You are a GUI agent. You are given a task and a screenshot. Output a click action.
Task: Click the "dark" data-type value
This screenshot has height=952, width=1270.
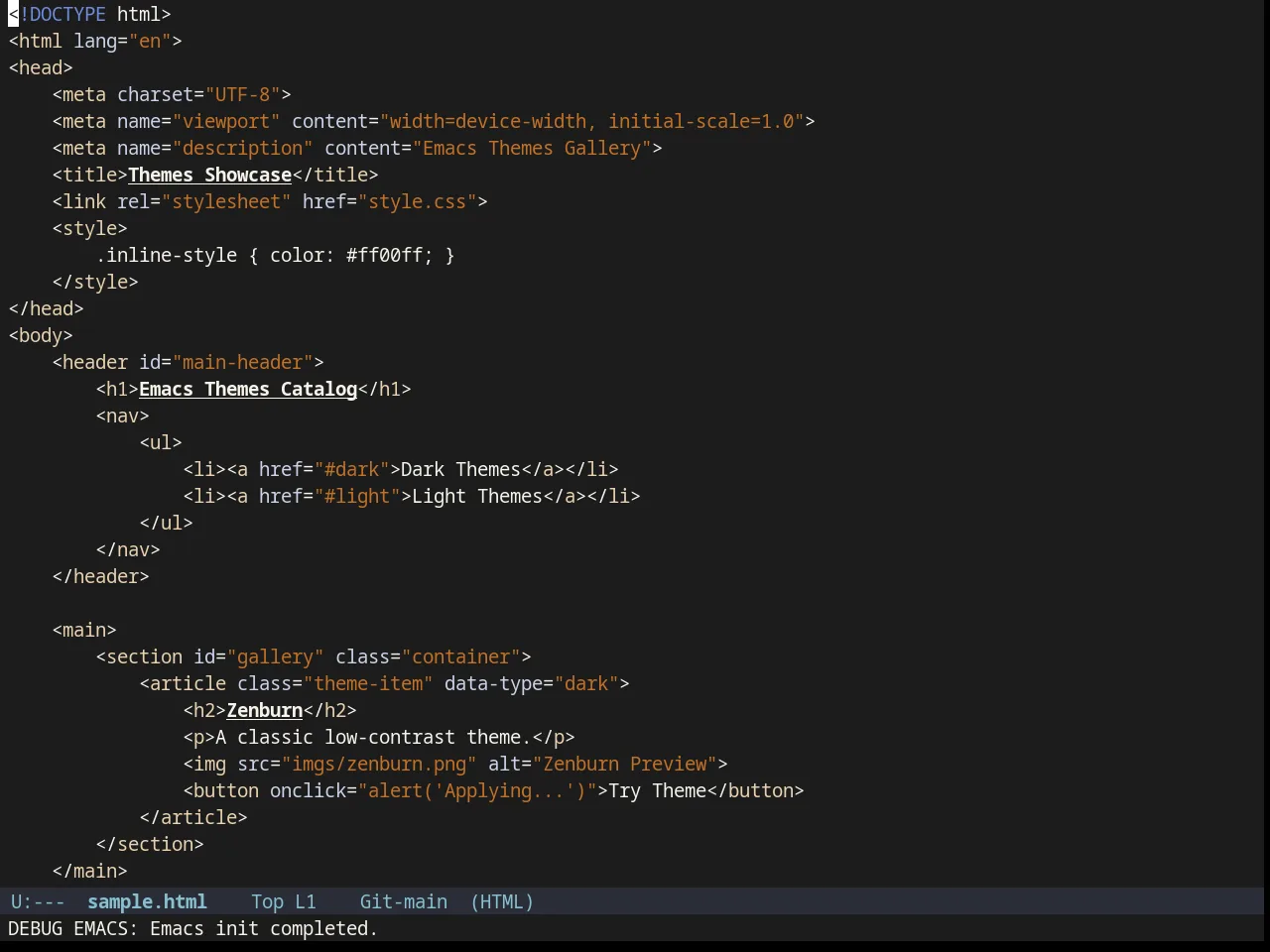(x=586, y=683)
